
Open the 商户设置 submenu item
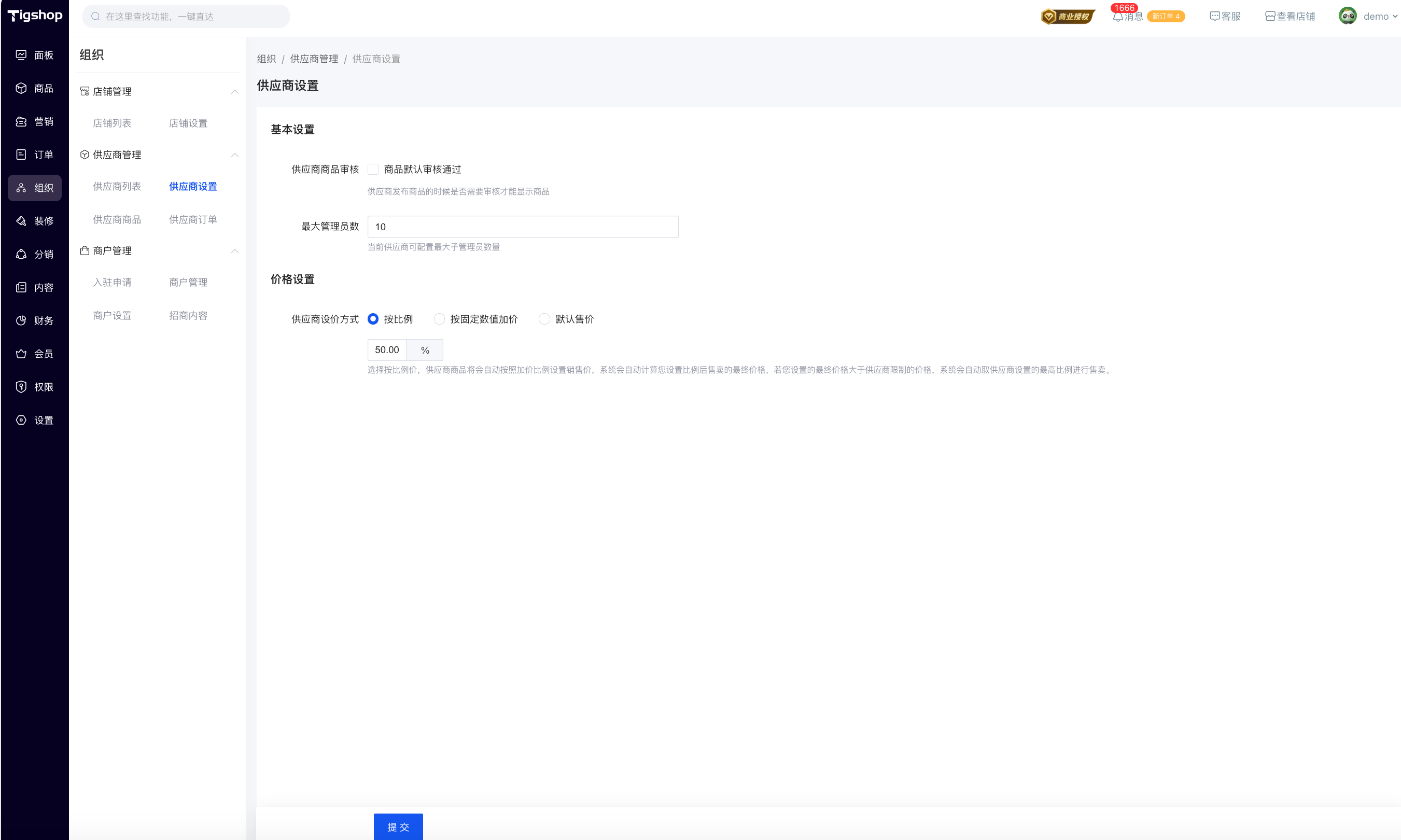pos(112,315)
